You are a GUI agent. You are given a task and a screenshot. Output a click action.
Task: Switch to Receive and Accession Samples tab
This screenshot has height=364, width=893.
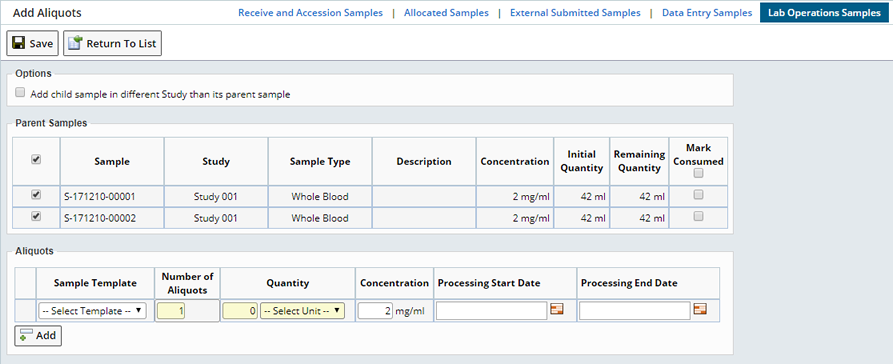click(x=310, y=13)
